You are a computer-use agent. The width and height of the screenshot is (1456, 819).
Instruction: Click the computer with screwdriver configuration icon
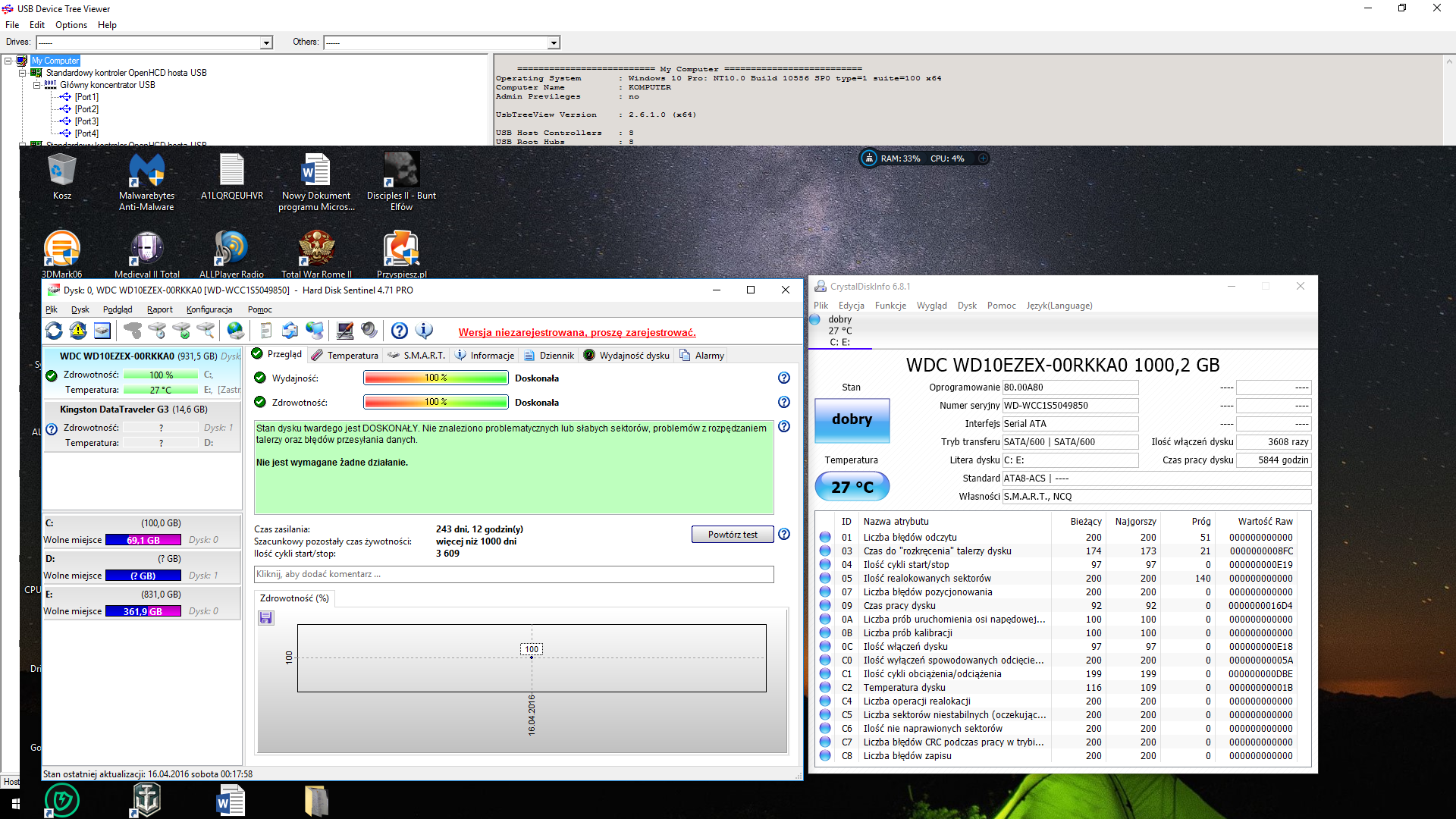[345, 331]
